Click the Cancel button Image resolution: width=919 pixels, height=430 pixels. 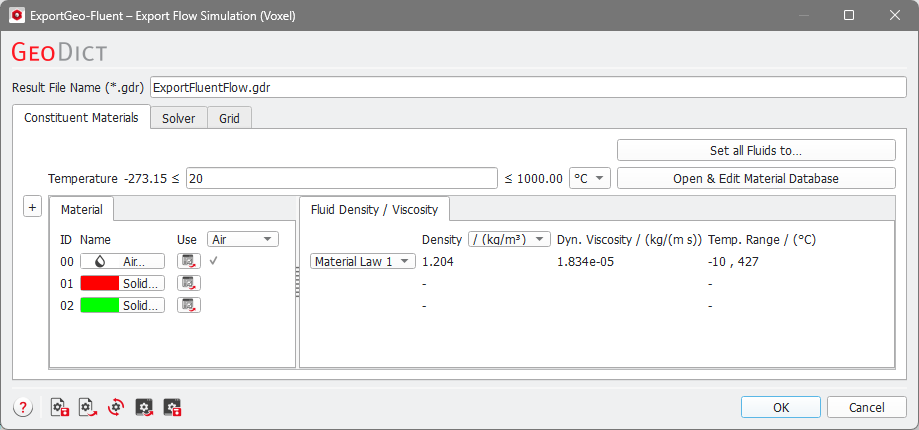[x=867, y=407]
